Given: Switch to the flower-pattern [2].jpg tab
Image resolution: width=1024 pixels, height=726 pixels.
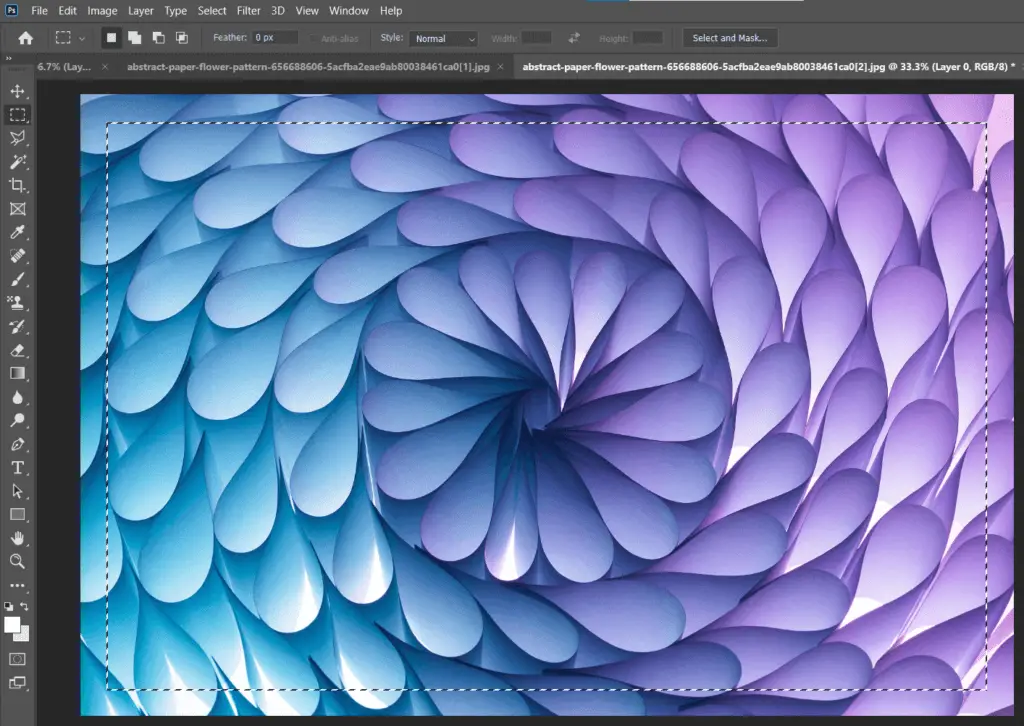Looking at the screenshot, I should coord(769,67).
